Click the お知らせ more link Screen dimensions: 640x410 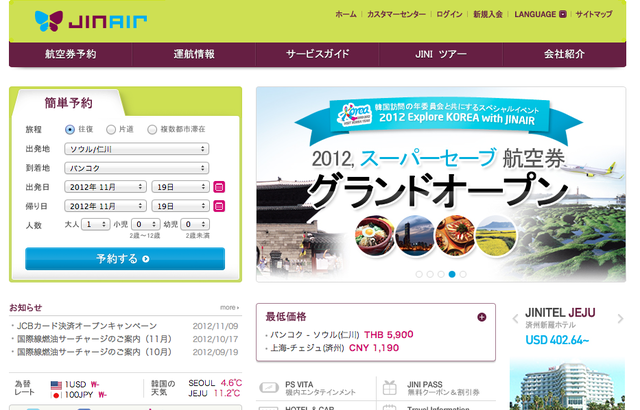point(229,308)
